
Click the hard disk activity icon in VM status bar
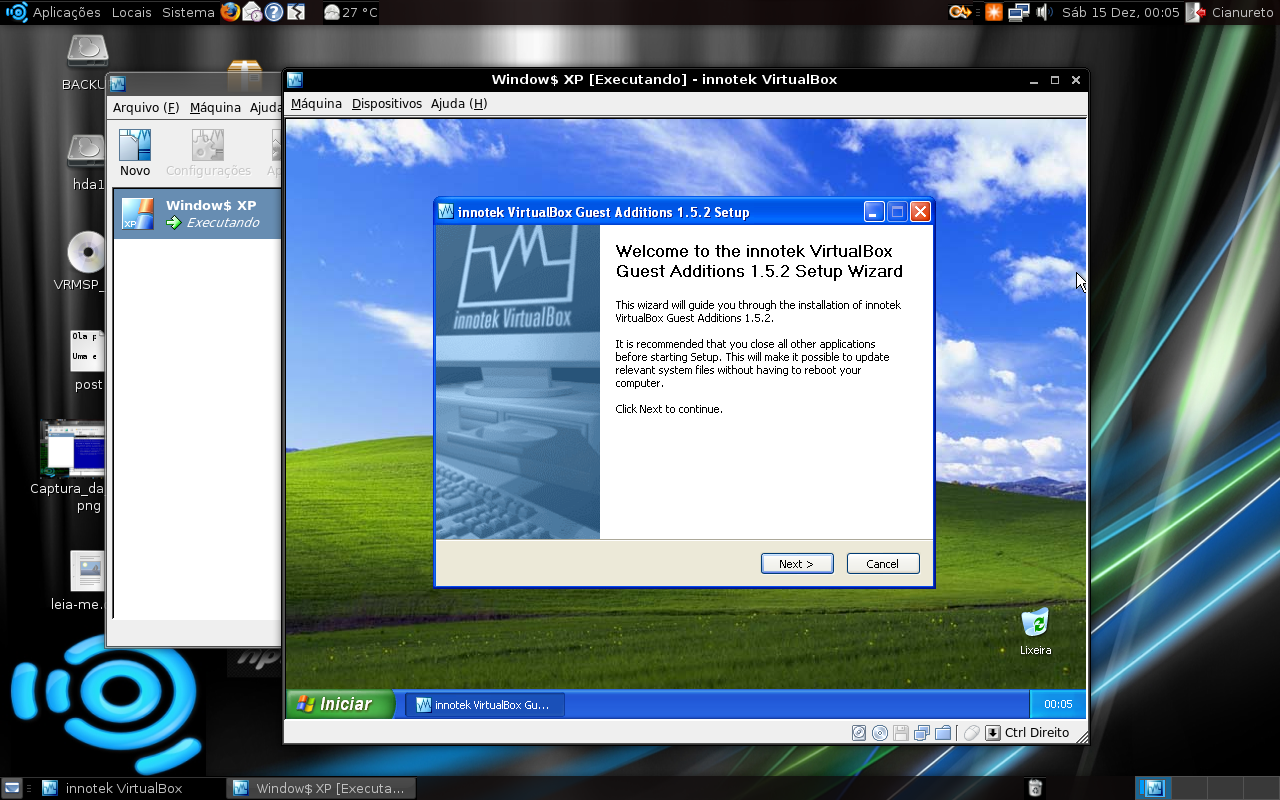(x=859, y=733)
